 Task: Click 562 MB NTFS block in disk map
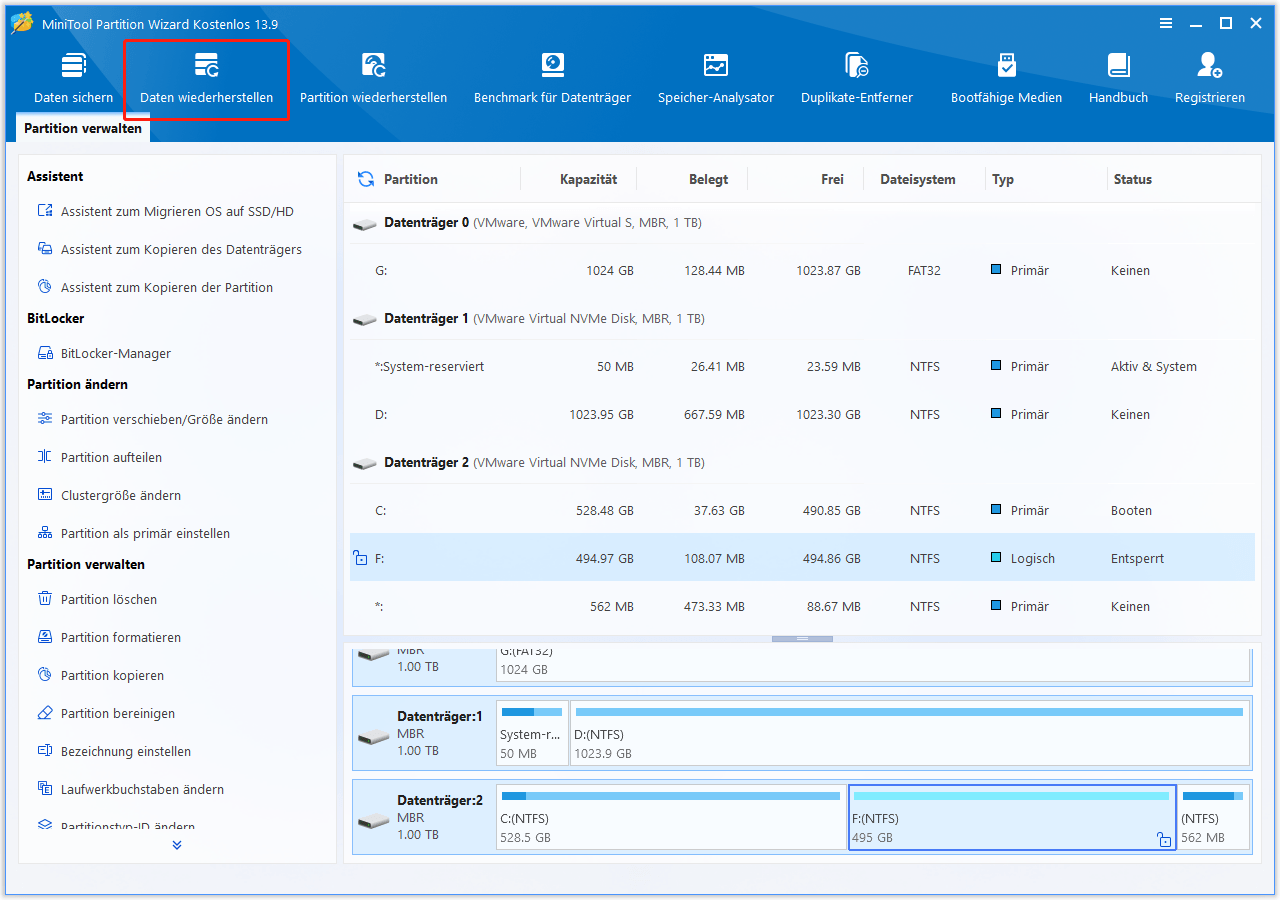click(1213, 817)
